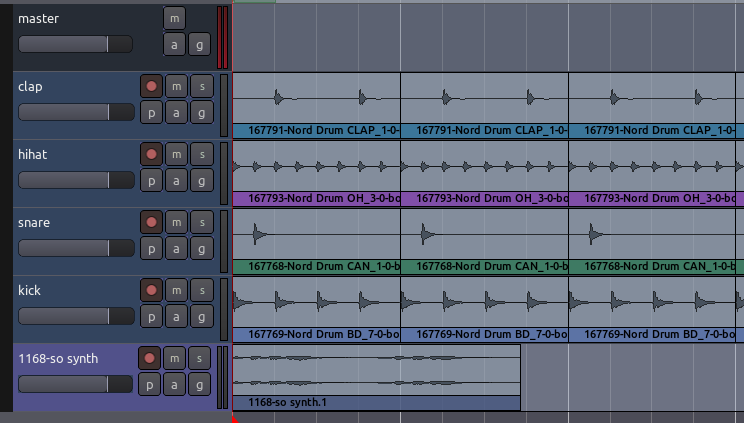The height and width of the screenshot is (423, 744).
Task: Select the hihat track name label
Action: click(32, 154)
